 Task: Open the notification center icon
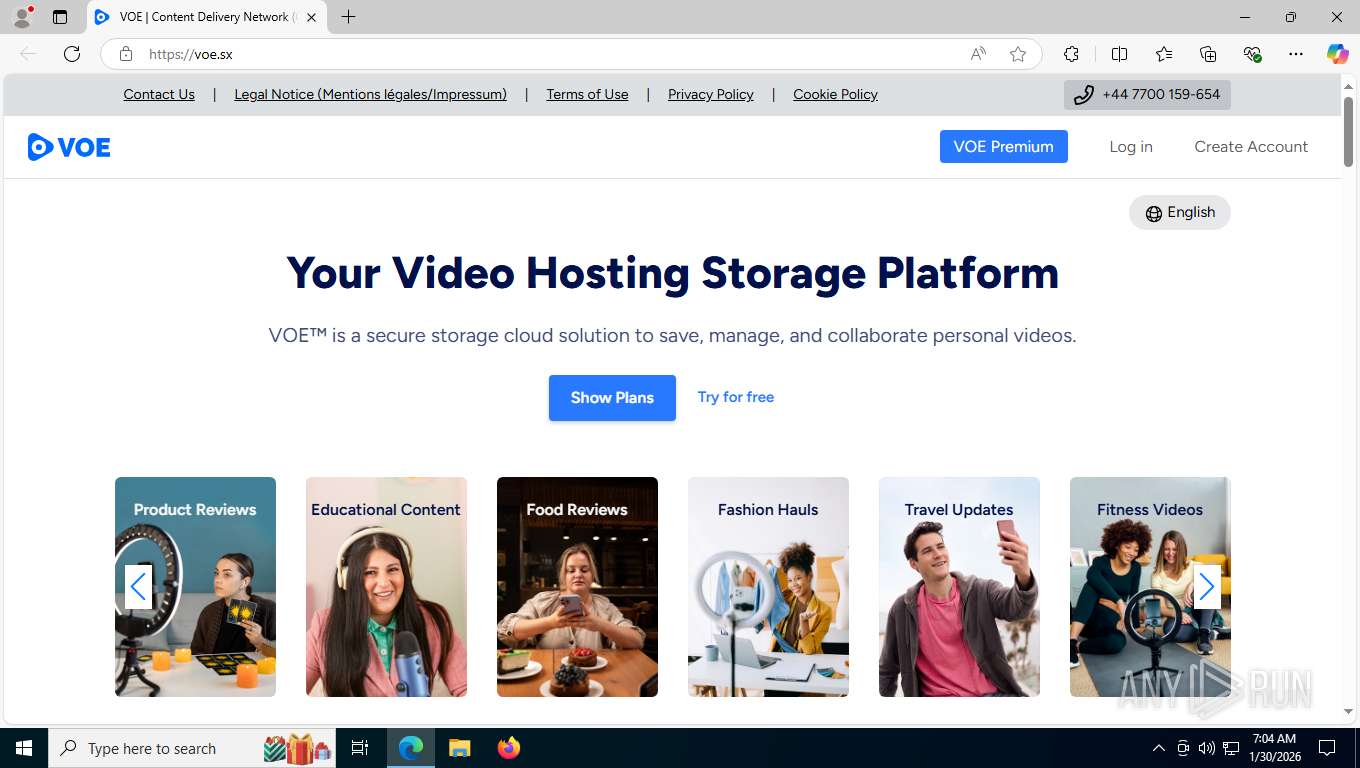coord(1327,748)
